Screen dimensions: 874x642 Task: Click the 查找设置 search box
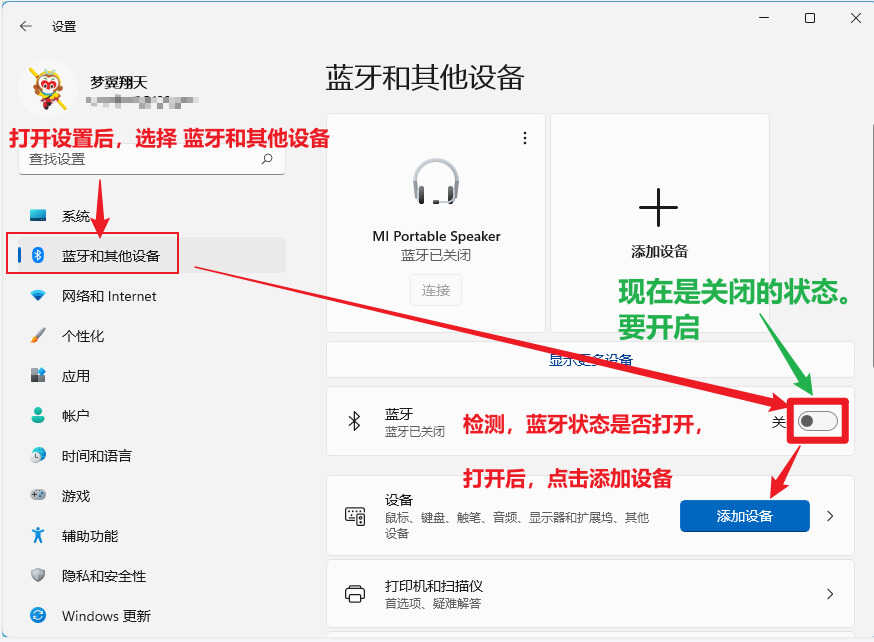pyautogui.click(x=152, y=160)
